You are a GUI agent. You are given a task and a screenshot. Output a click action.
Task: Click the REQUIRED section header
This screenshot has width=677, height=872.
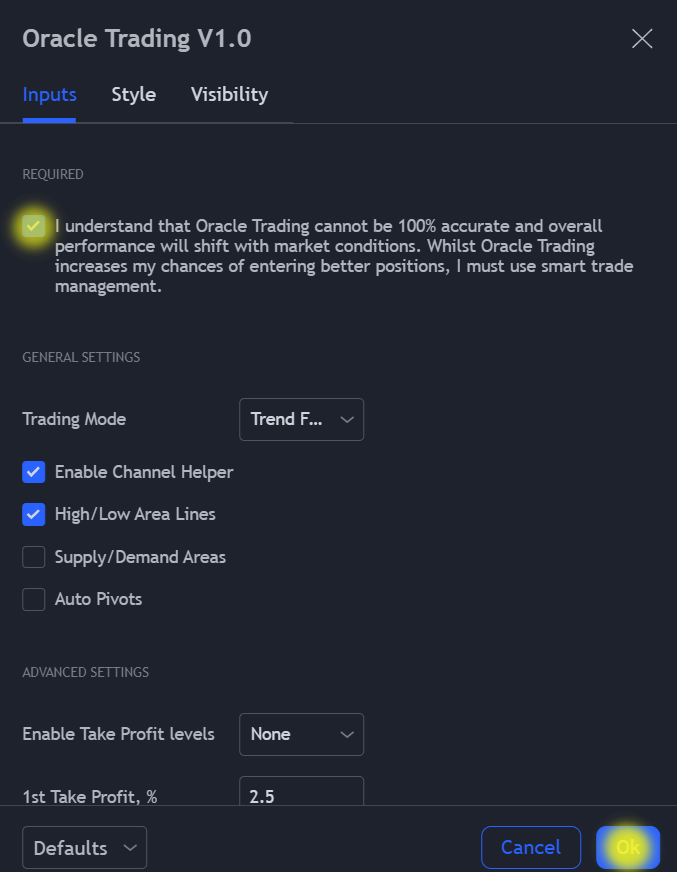click(53, 174)
